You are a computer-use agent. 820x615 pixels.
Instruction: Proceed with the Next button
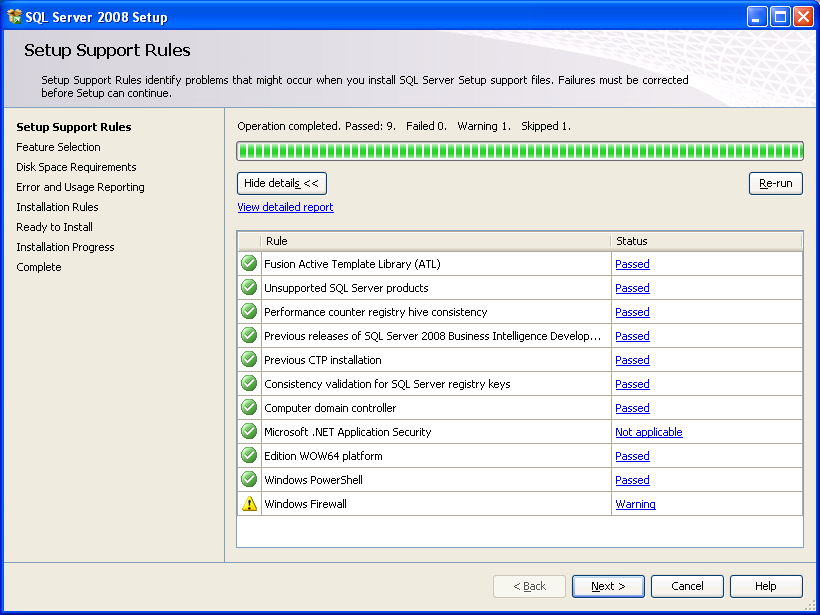(x=608, y=586)
